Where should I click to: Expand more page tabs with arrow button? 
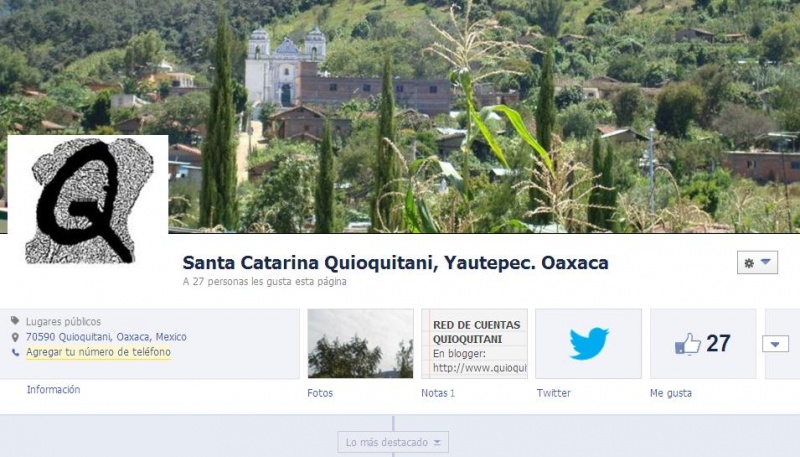tap(775, 344)
